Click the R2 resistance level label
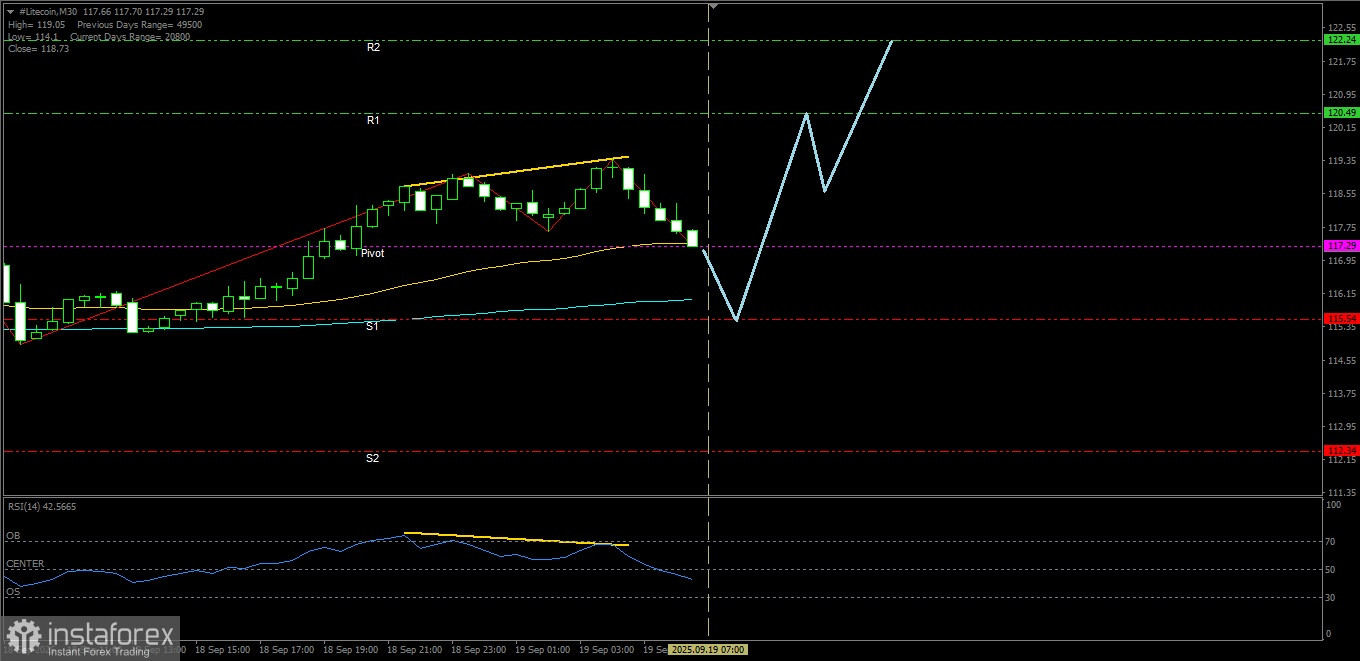This screenshot has width=1360, height=661. coord(373,47)
